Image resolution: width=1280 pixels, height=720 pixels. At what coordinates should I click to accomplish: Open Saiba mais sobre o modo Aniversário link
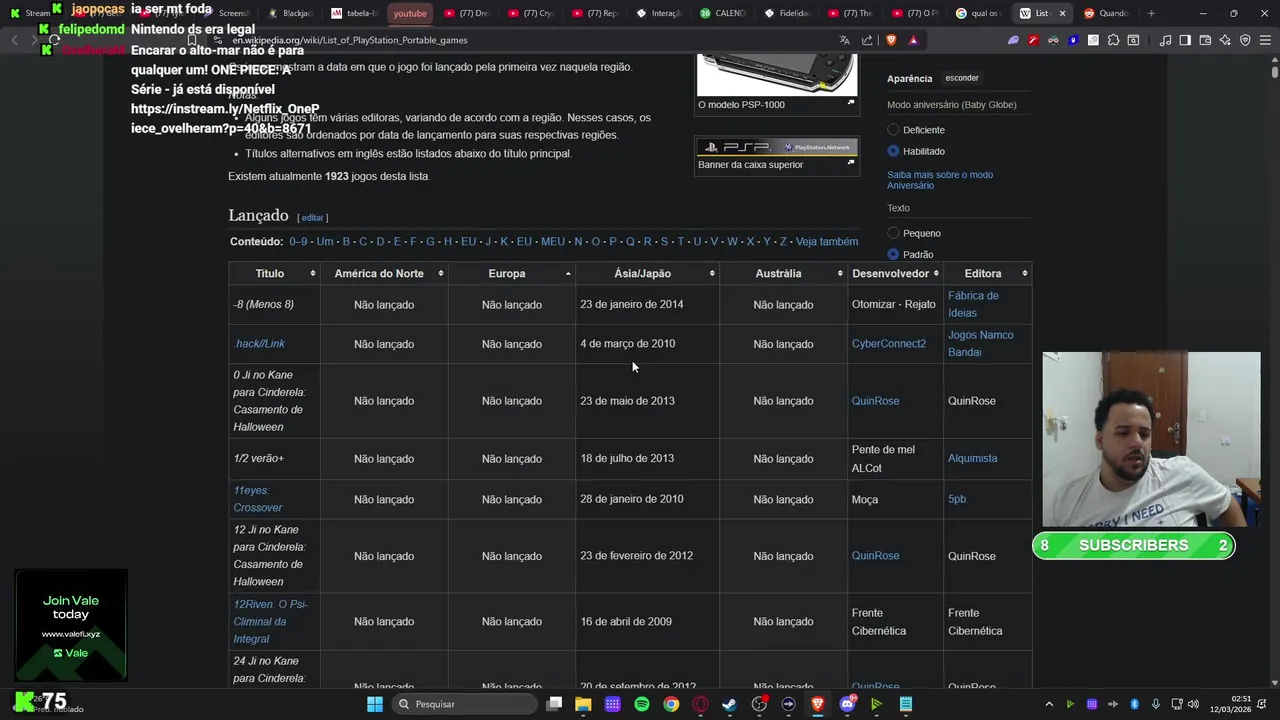[939, 180]
